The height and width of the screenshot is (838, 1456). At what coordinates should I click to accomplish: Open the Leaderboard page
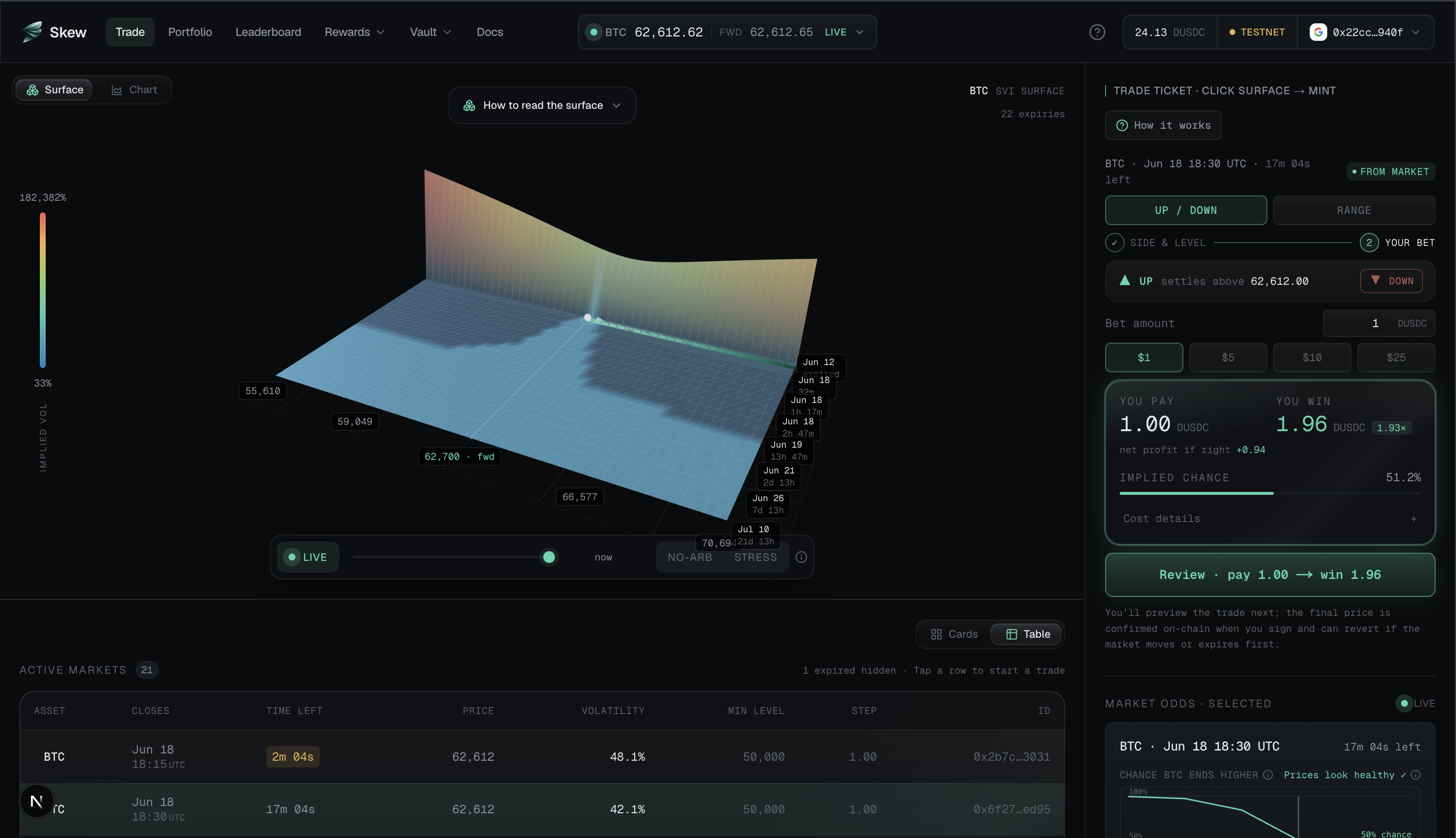pos(268,32)
